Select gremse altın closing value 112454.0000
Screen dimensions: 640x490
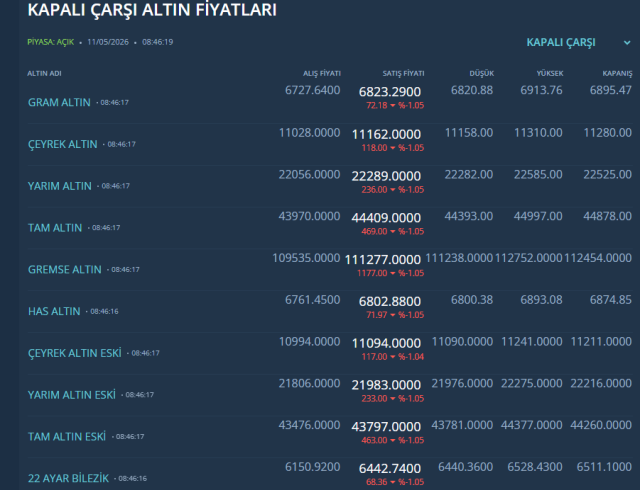point(598,258)
